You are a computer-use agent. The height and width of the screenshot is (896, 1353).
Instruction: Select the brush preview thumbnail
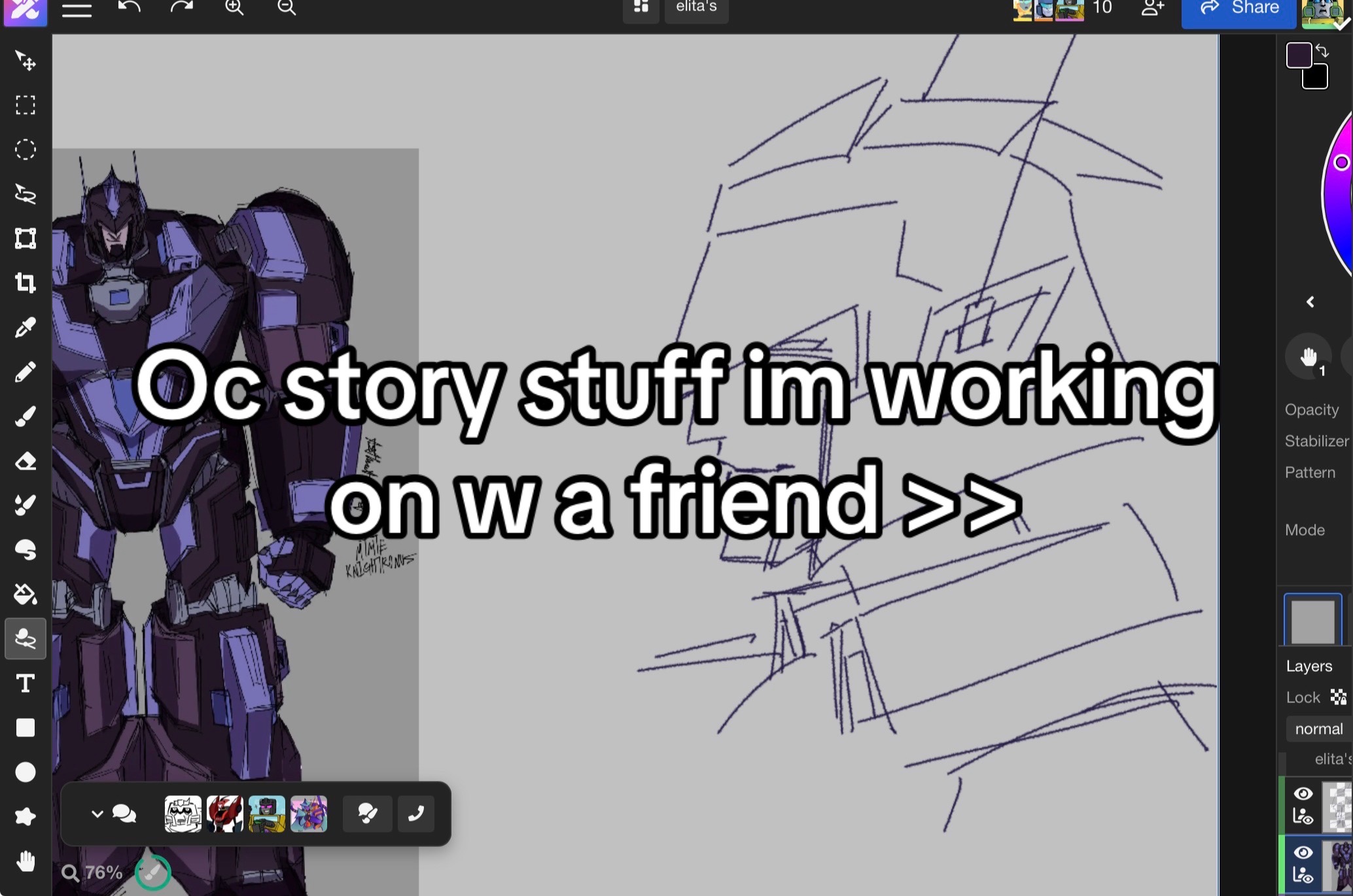1312,620
